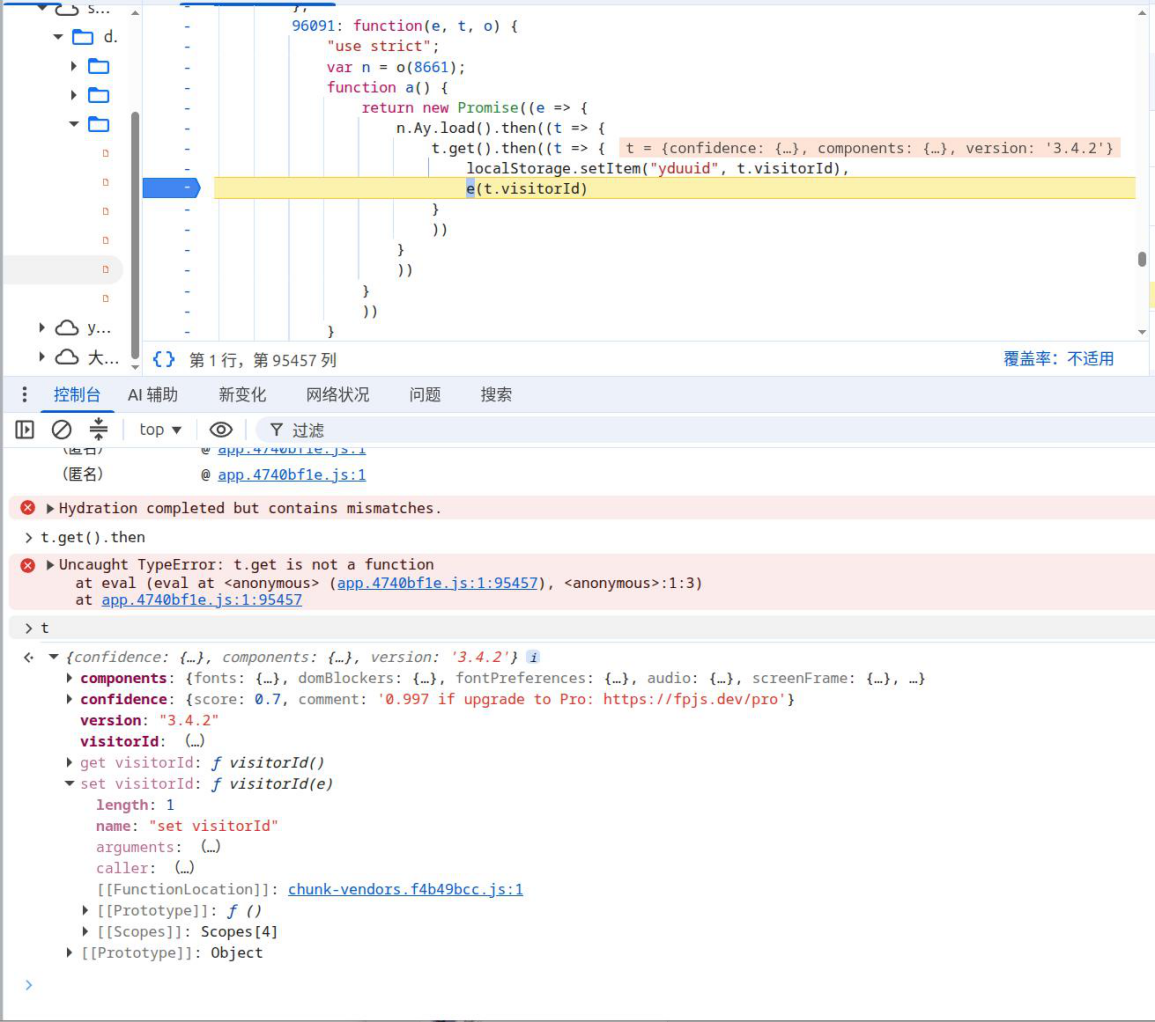Invoke caller (...) getter
Image resolution: width=1155 pixels, height=1022 pixels.
(x=184, y=868)
